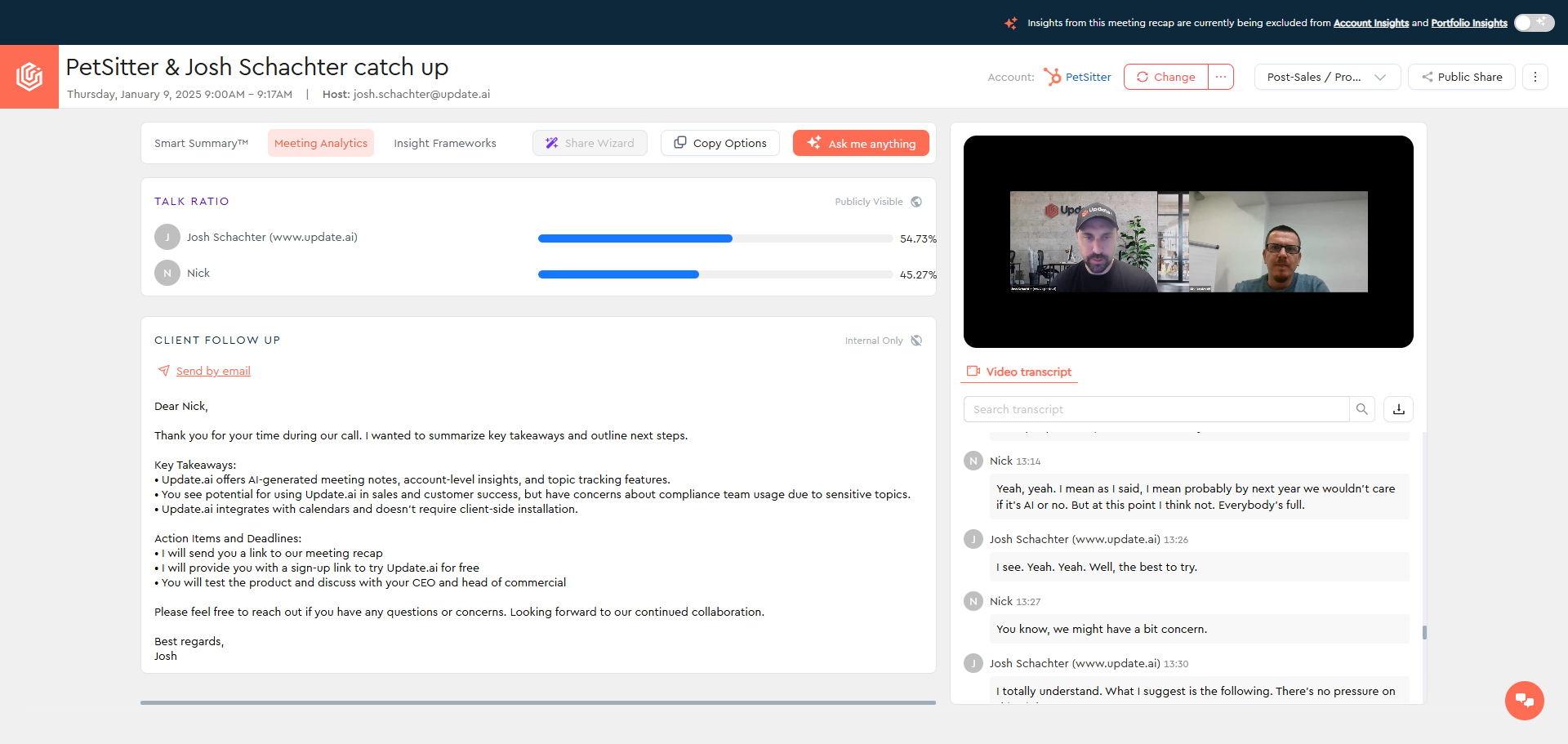Image resolution: width=1568 pixels, height=744 pixels.
Task: Click the Copy Options button
Action: (x=720, y=143)
